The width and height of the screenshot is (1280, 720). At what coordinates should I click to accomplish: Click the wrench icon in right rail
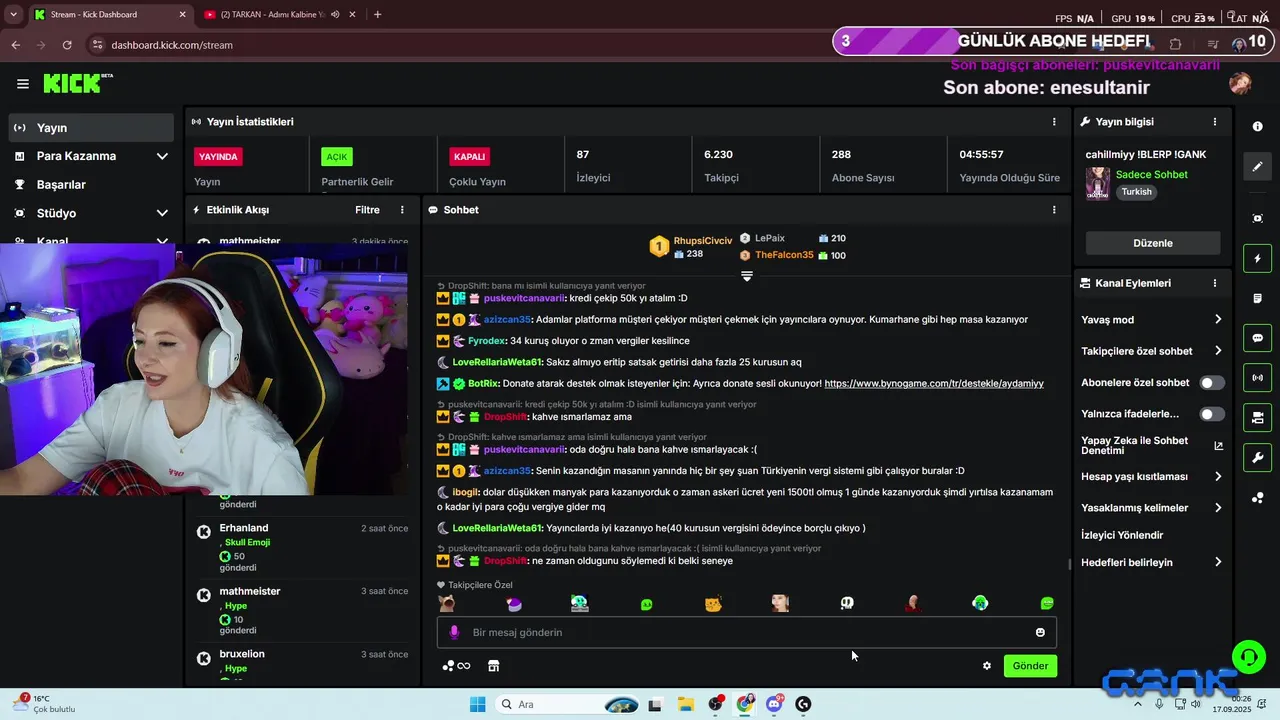(1258, 458)
